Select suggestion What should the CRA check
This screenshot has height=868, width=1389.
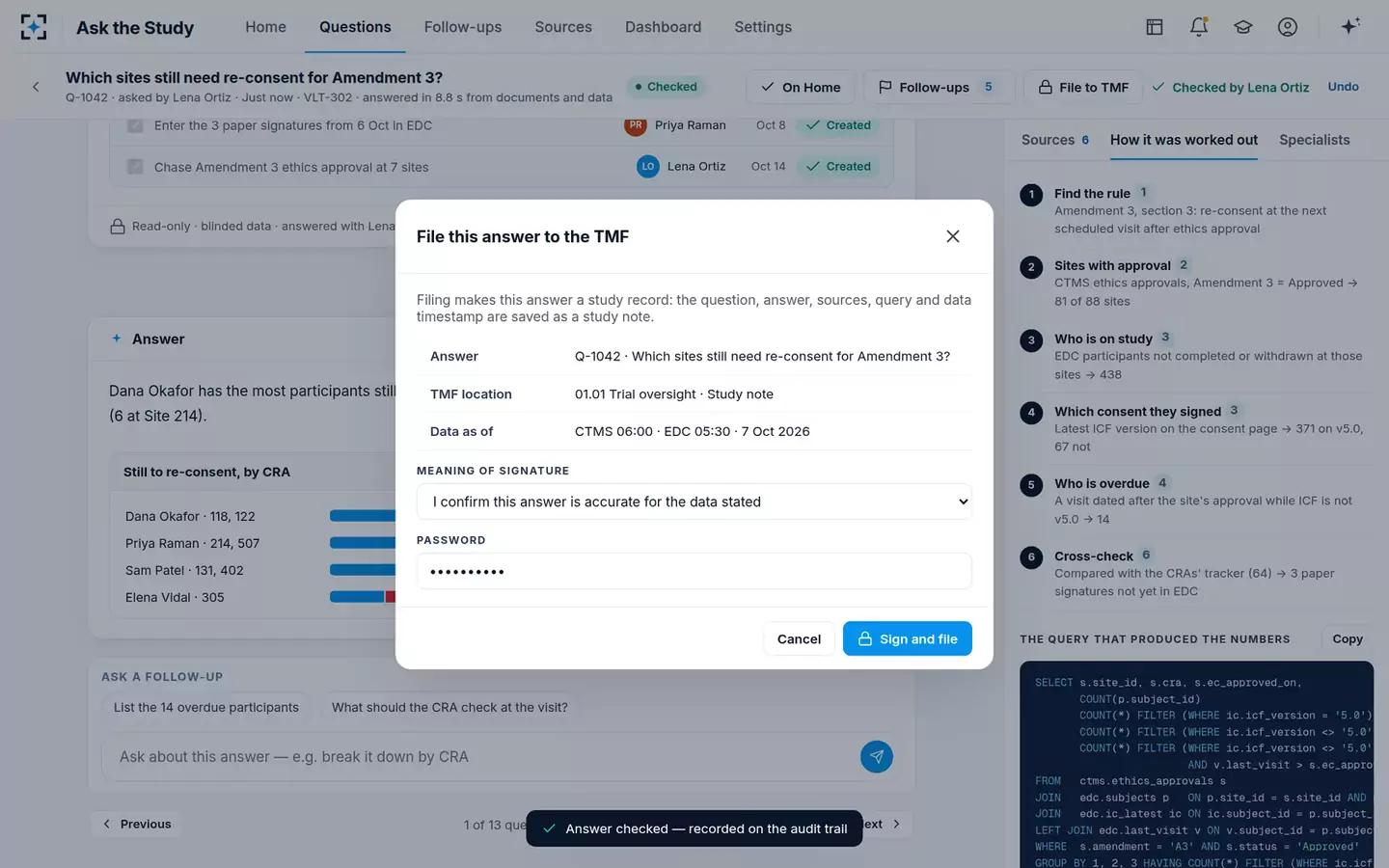[x=449, y=707]
